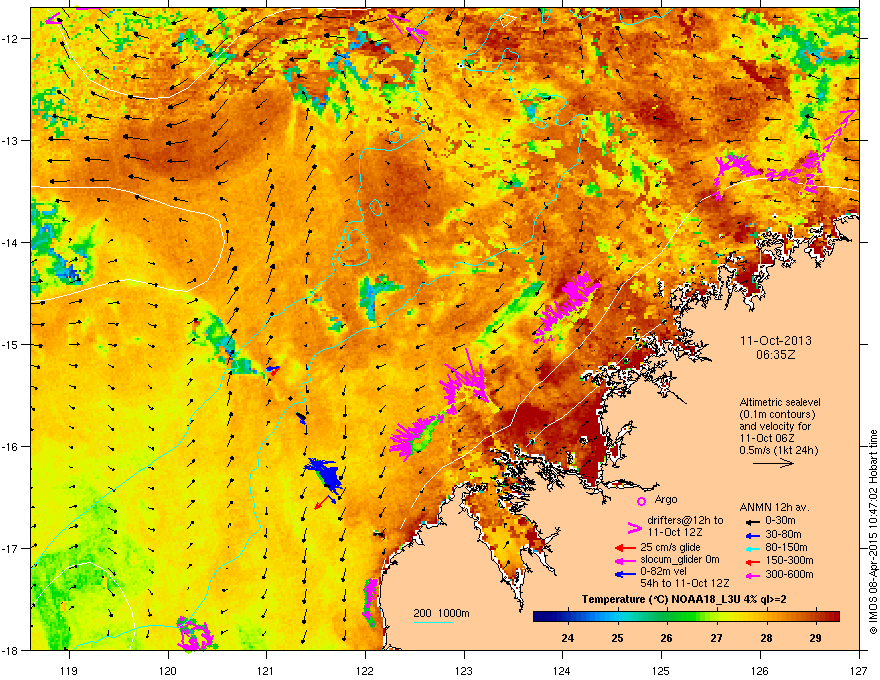Click the red arrow beside 25 cm/s glide
880x680 pixels.
coord(625,548)
